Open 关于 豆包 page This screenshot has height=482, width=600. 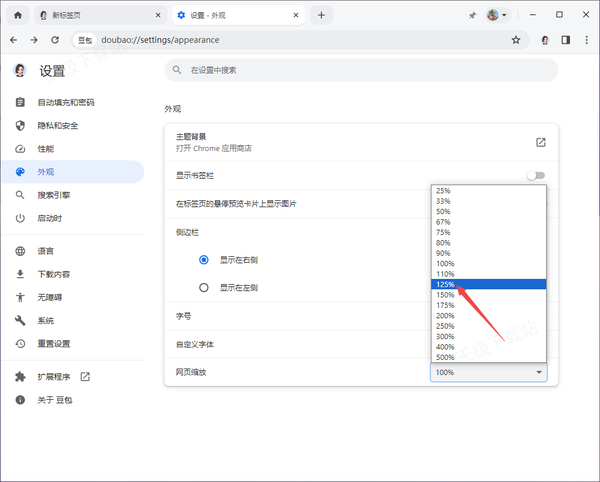coord(55,399)
